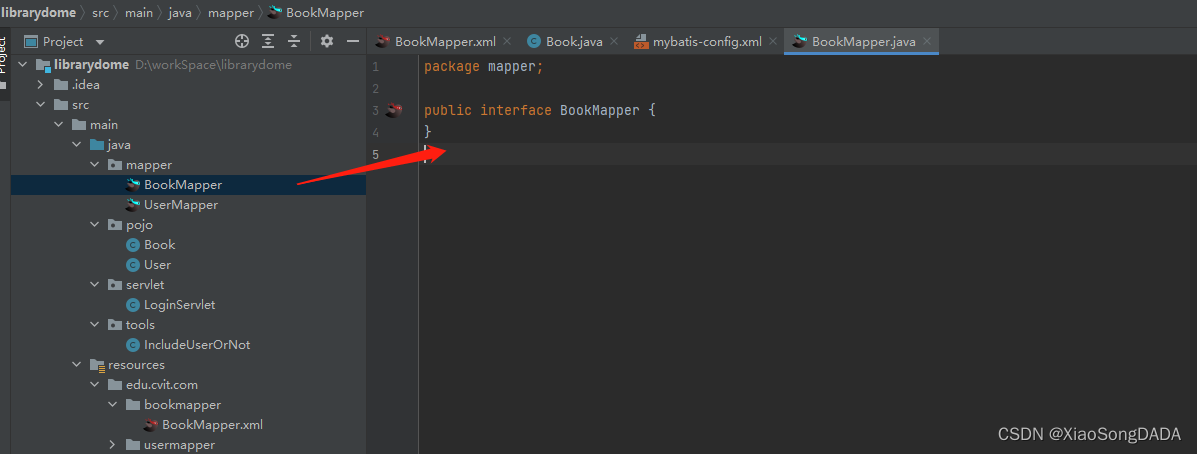Image resolution: width=1197 pixels, height=454 pixels.
Task: Click the 'public interface BookMapper {' line
Action: coord(540,110)
